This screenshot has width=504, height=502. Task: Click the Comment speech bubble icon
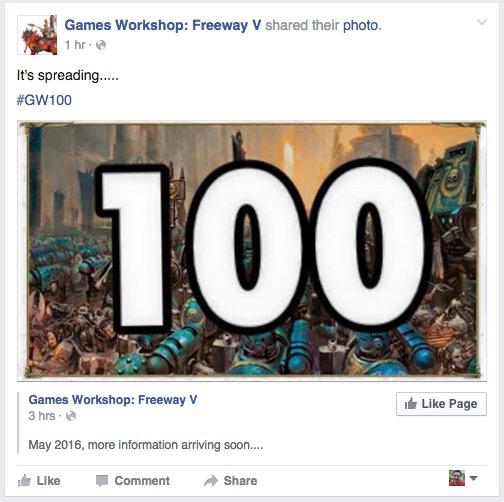[x=102, y=481]
